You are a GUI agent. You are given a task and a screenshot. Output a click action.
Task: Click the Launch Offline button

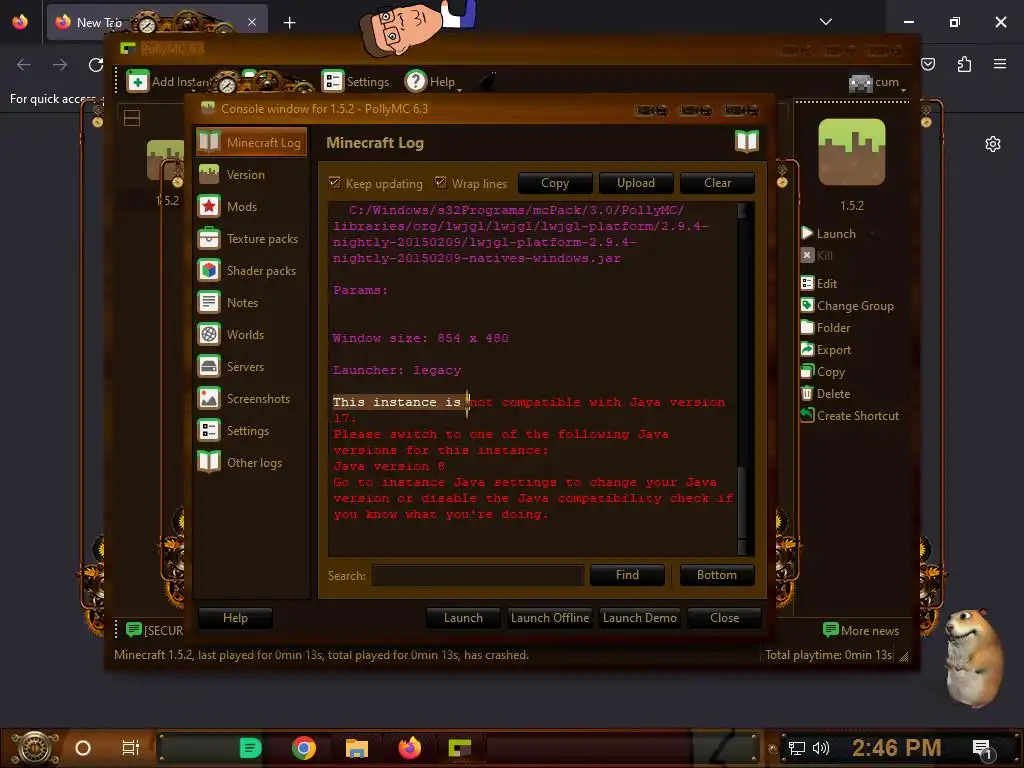click(550, 618)
